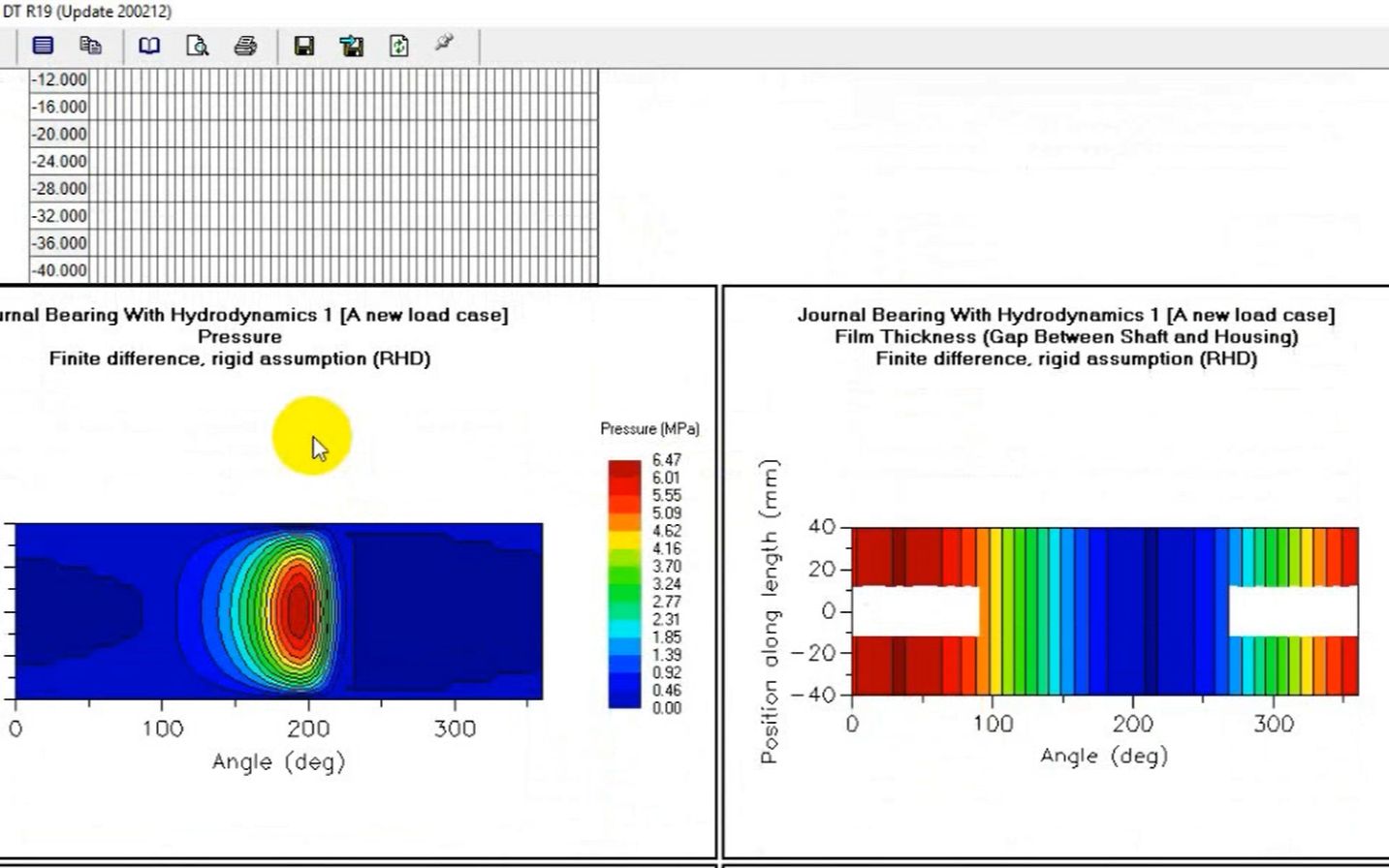
Task: Select the -40.000 row header cell
Action: coord(59,269)
